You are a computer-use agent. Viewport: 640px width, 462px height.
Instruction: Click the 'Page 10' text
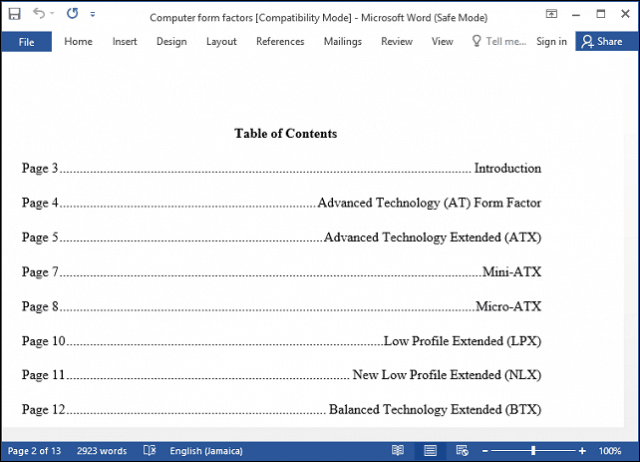(44, 342)
